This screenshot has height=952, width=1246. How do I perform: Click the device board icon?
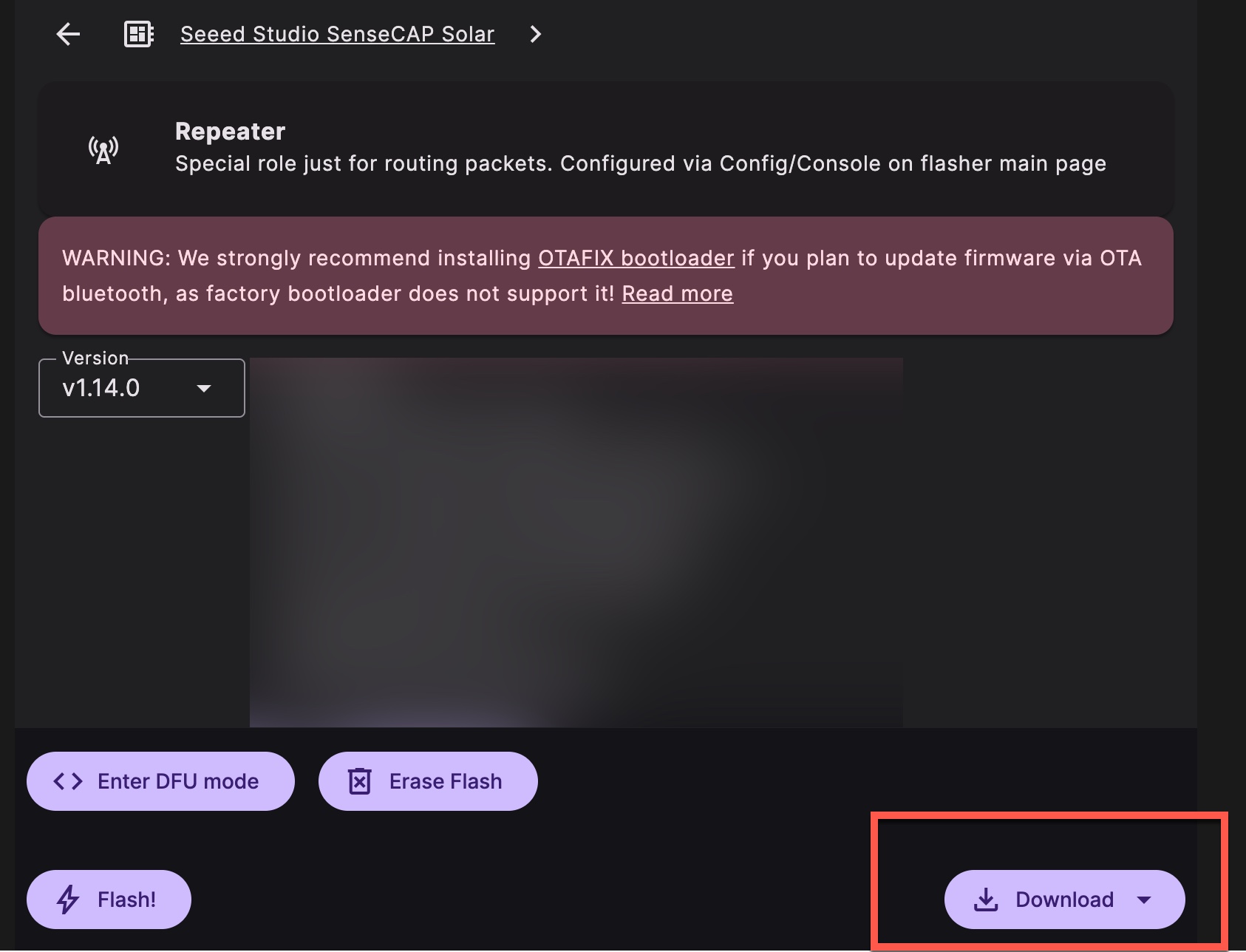click(138, 34)
